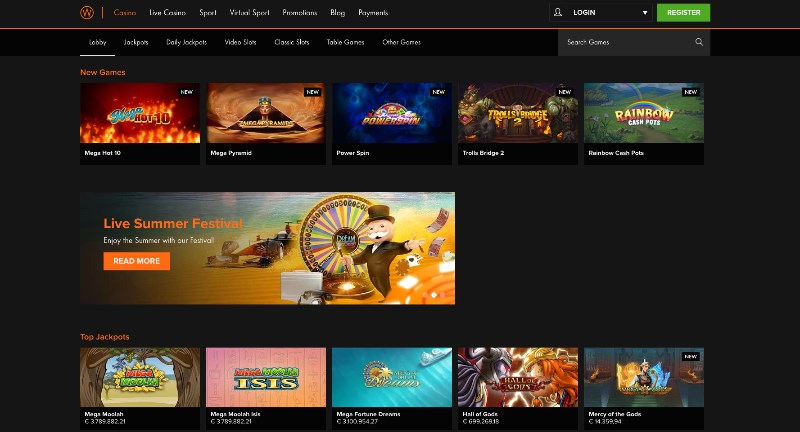
Task: Select the active white banner slide dot
Action: pyautogui.click(x=434, y=295)
